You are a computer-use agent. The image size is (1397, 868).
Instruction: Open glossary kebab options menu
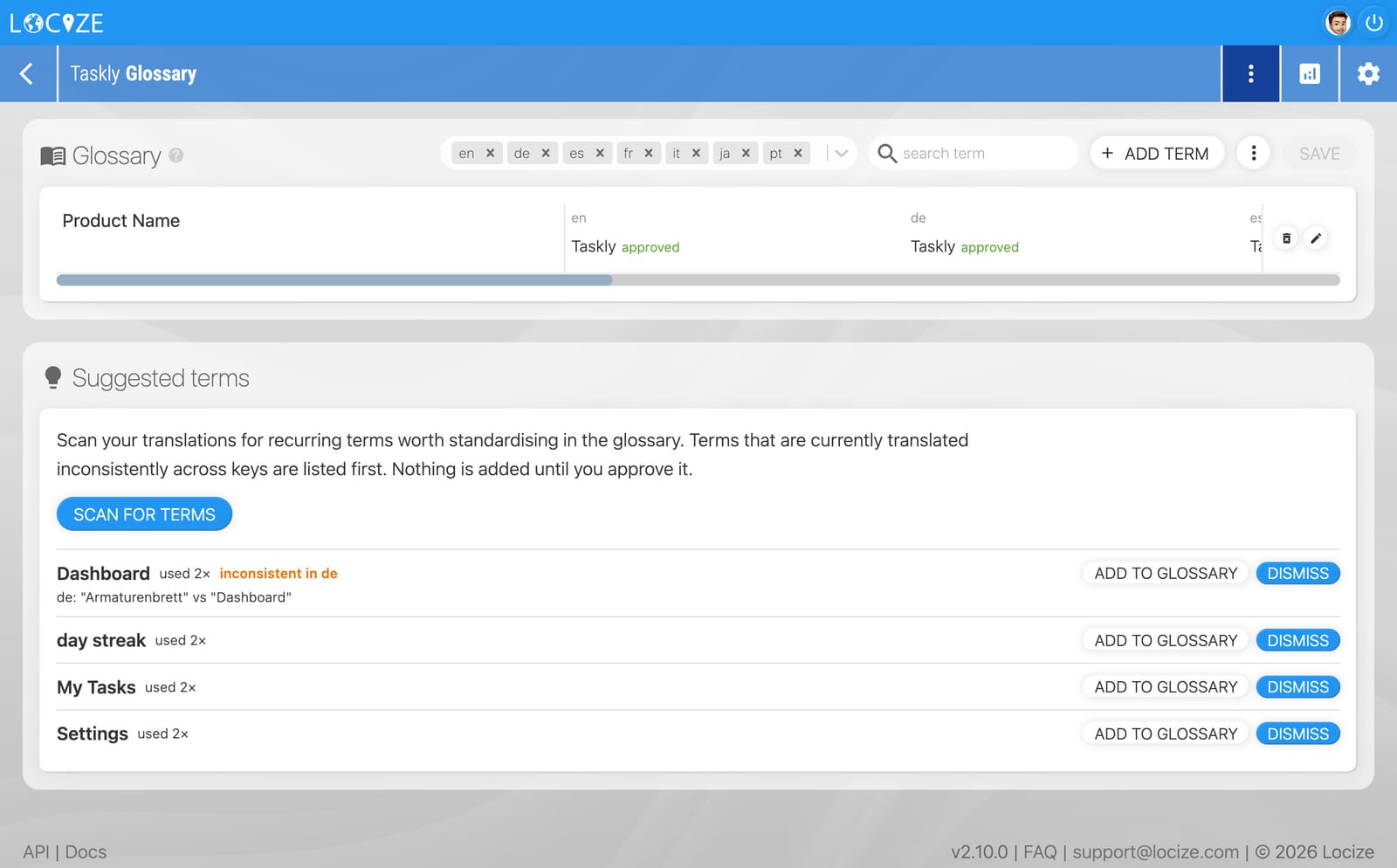(x=1254, y=154)
